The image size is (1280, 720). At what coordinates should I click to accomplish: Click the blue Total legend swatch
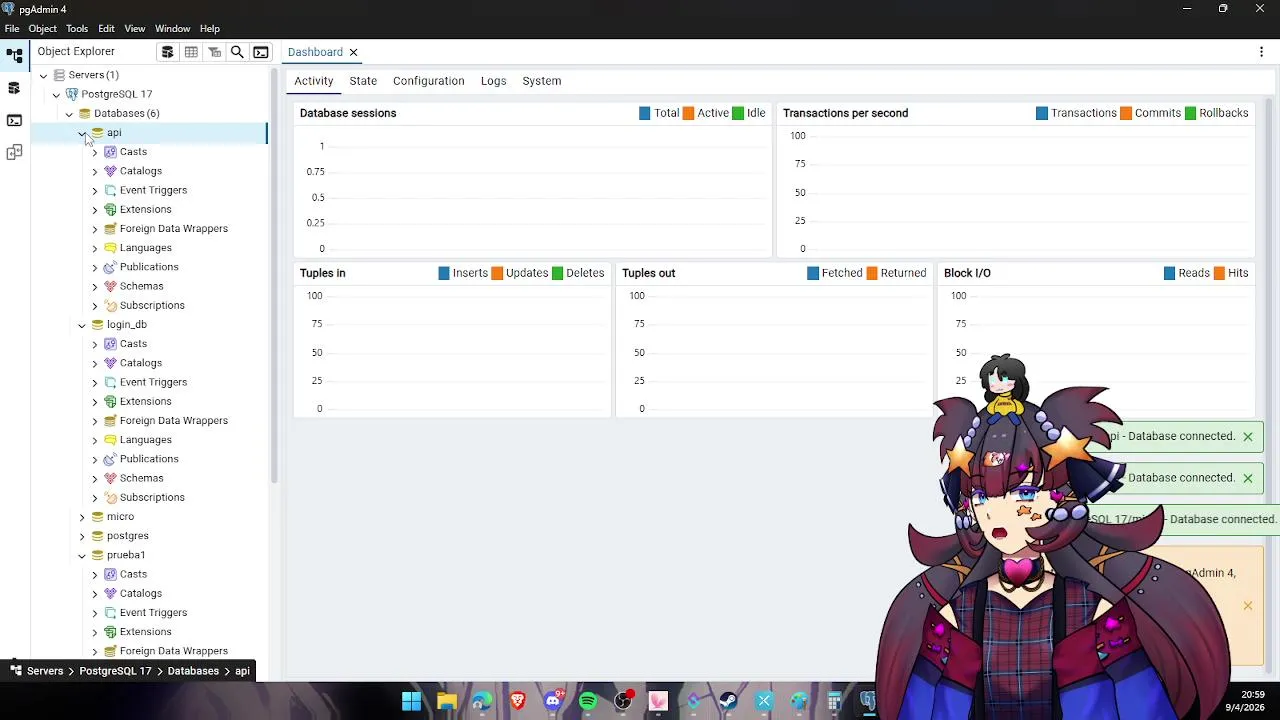click(645, 113)
